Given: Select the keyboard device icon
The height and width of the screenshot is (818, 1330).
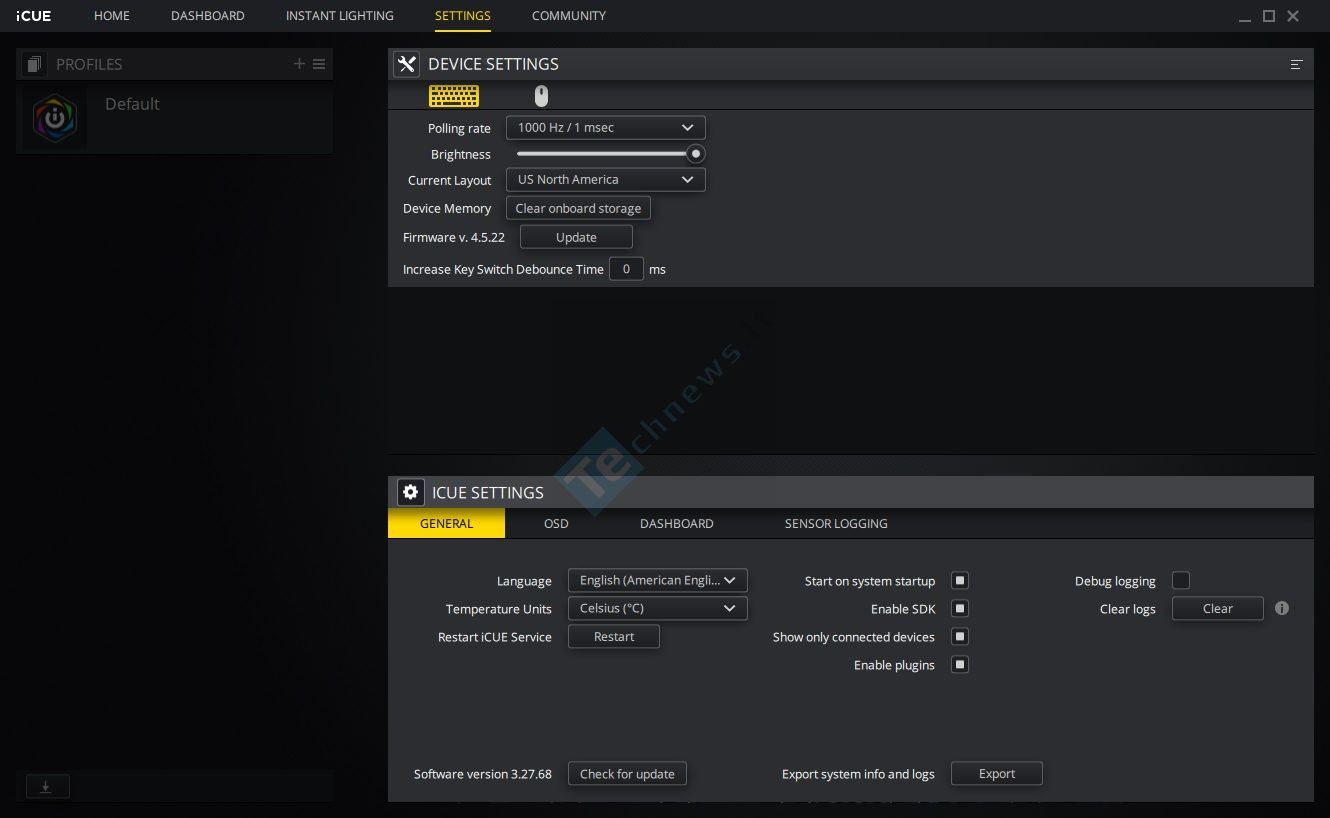Looking at the screenshot, I should point(454,96).
